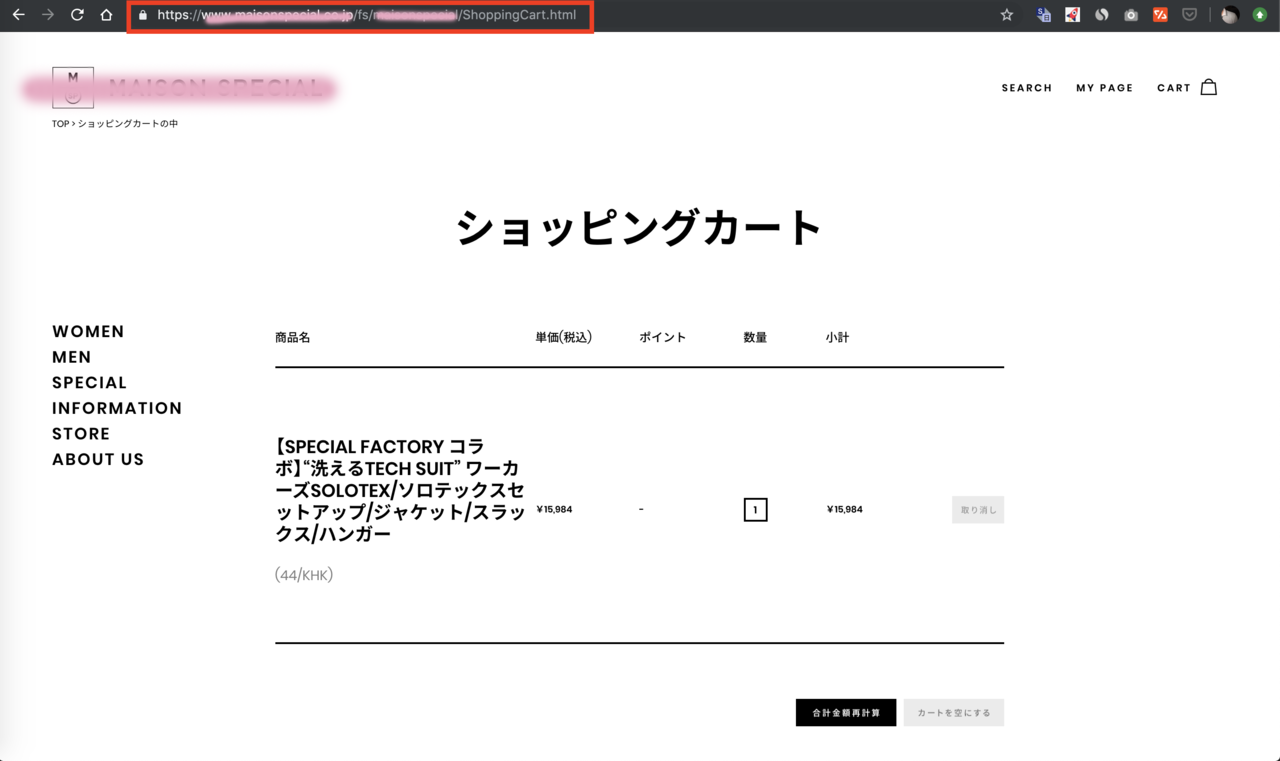1280x761 pixels.
Task: Open the INFORMATION menu item
Action: point(117,408)
